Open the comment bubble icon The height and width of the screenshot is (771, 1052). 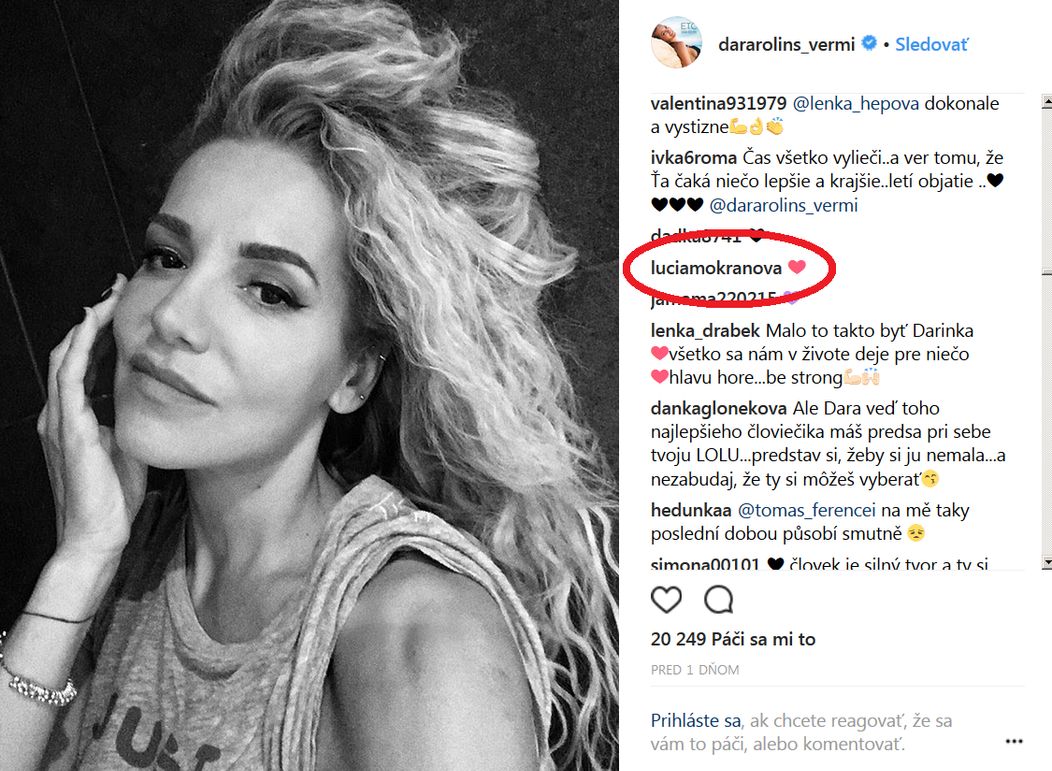pyautogui.click(x=718, y=599)
